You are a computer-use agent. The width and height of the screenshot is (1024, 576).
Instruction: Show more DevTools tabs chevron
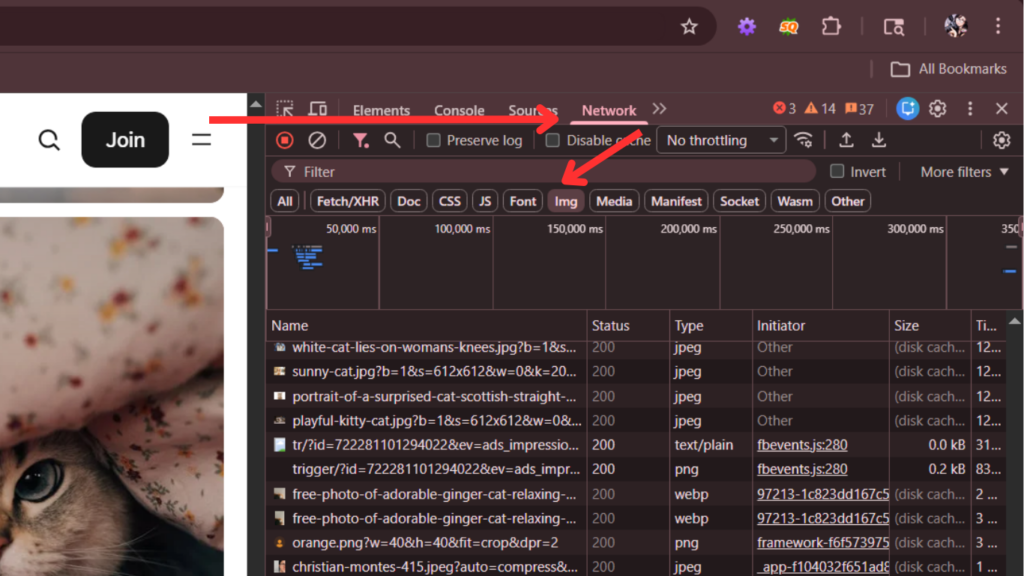click(660, 109)
